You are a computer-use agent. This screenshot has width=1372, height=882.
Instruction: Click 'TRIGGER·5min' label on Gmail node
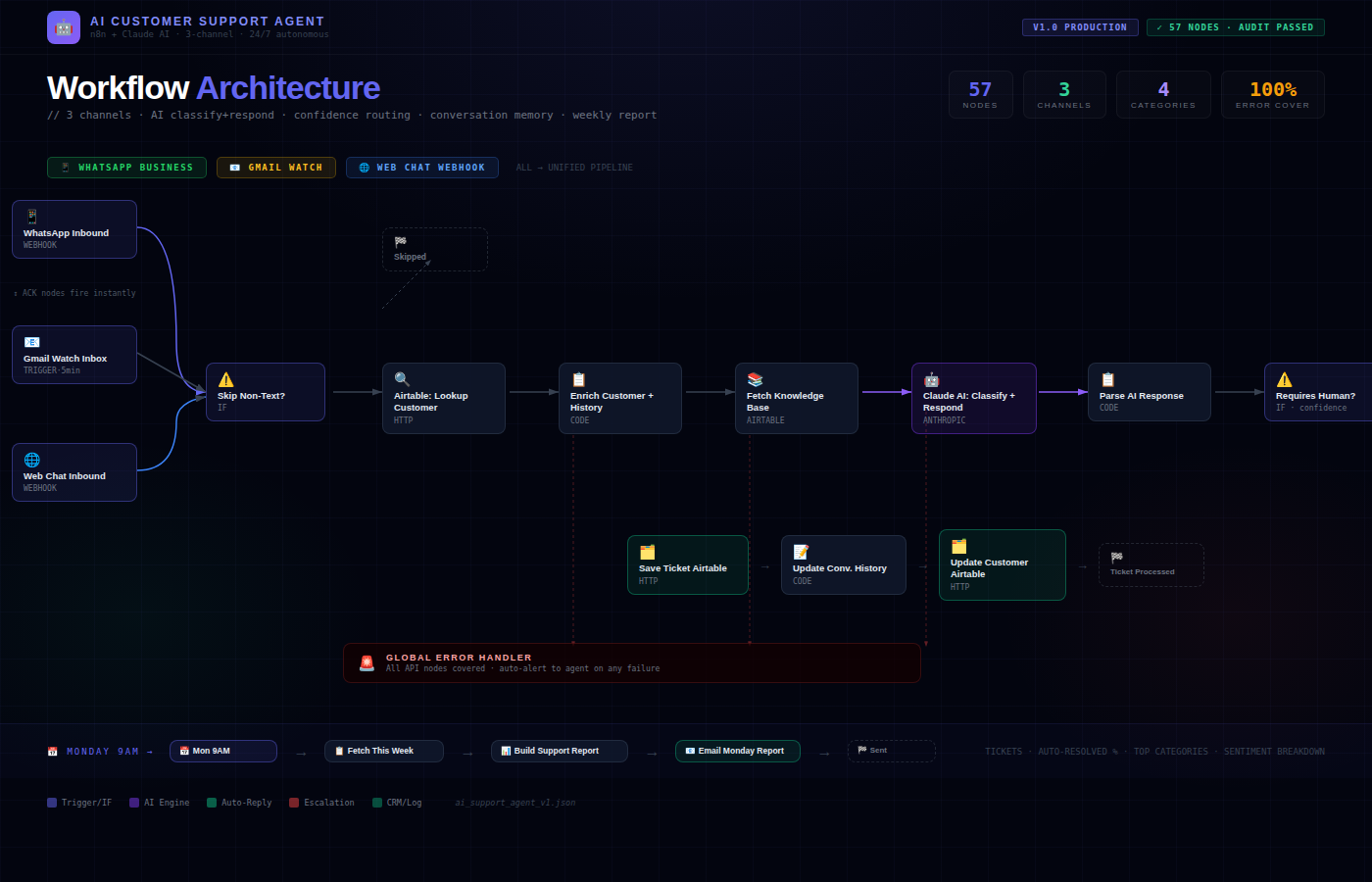pos(52,370)
